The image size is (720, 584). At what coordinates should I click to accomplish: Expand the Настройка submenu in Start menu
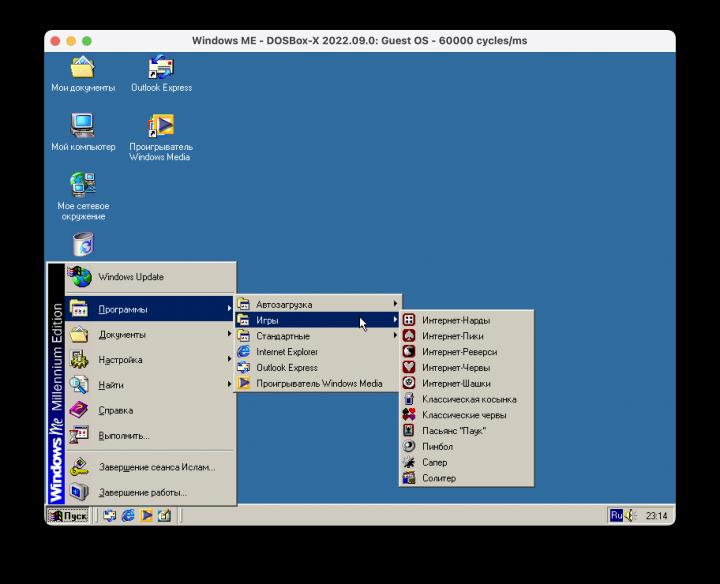142,360
